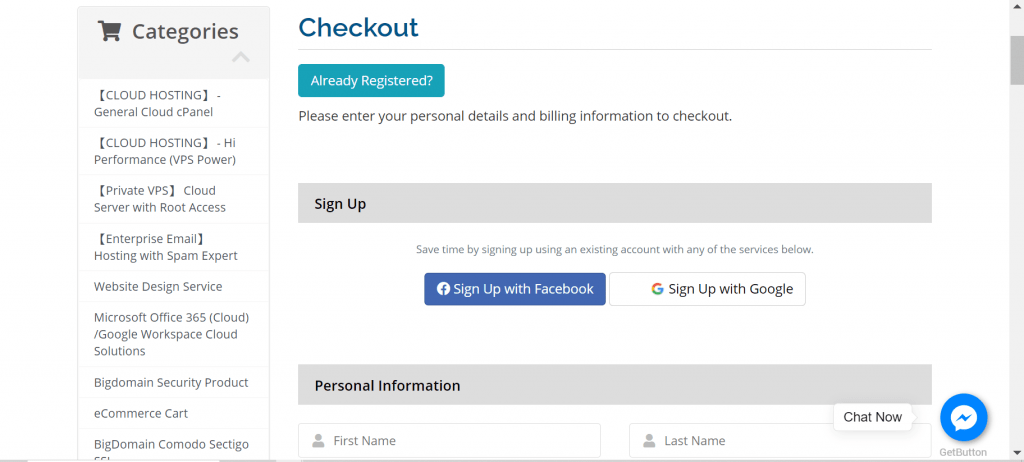This screenshot has height=462, width=1024.
Task: Focus the First Name input field
Action: tap(449, 440)
